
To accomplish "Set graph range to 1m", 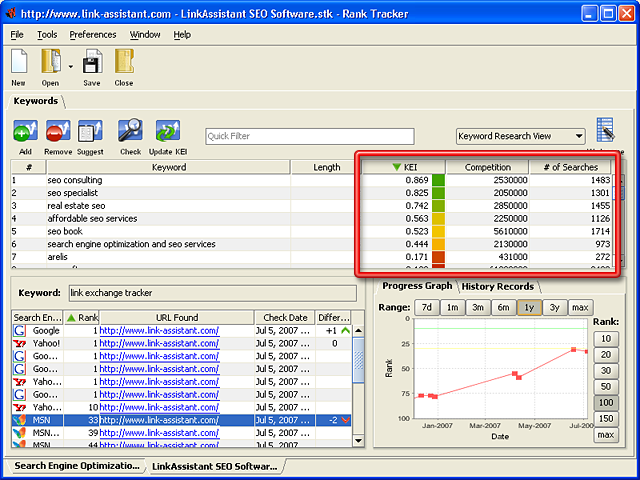I will tap(452, 307).
